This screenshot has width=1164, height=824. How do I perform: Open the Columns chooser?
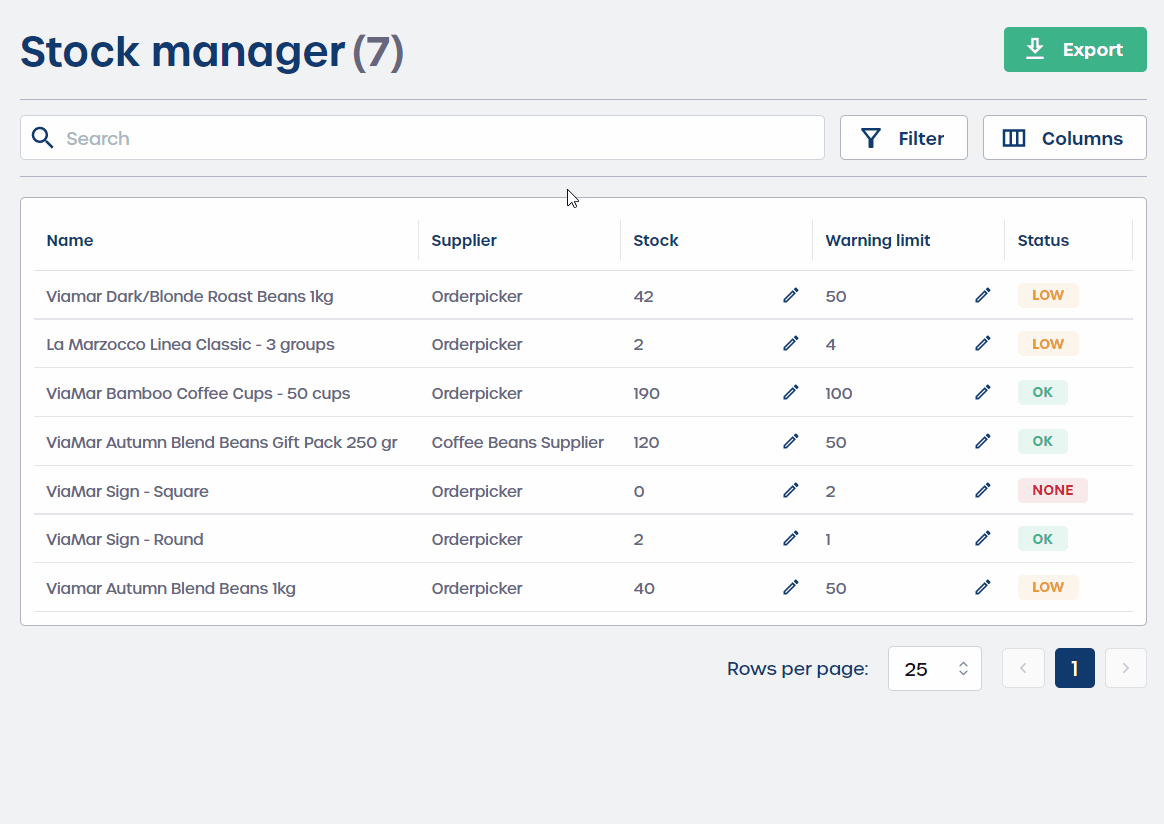click(1065, 137)
